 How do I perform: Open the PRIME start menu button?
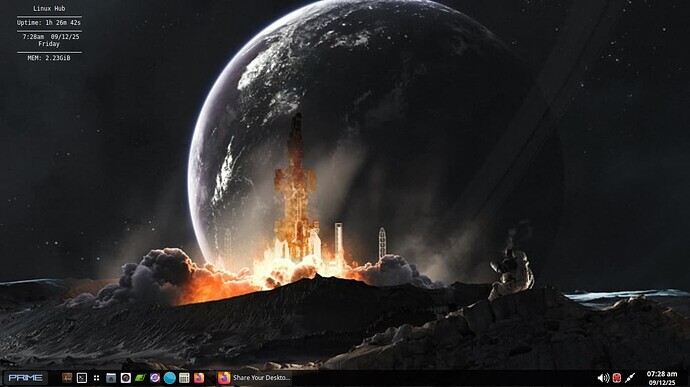click(26, 378)
